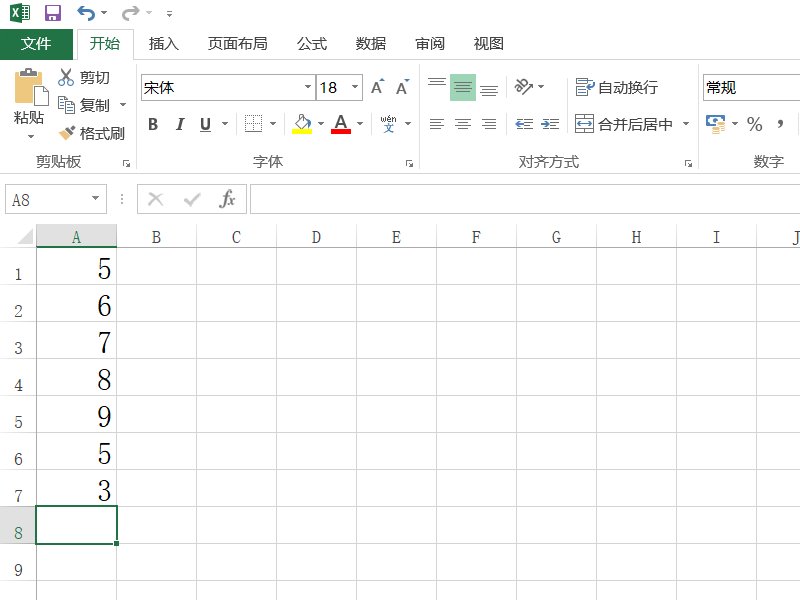Toggle bold formatting
800x600 pixels.
pos(152,124)
